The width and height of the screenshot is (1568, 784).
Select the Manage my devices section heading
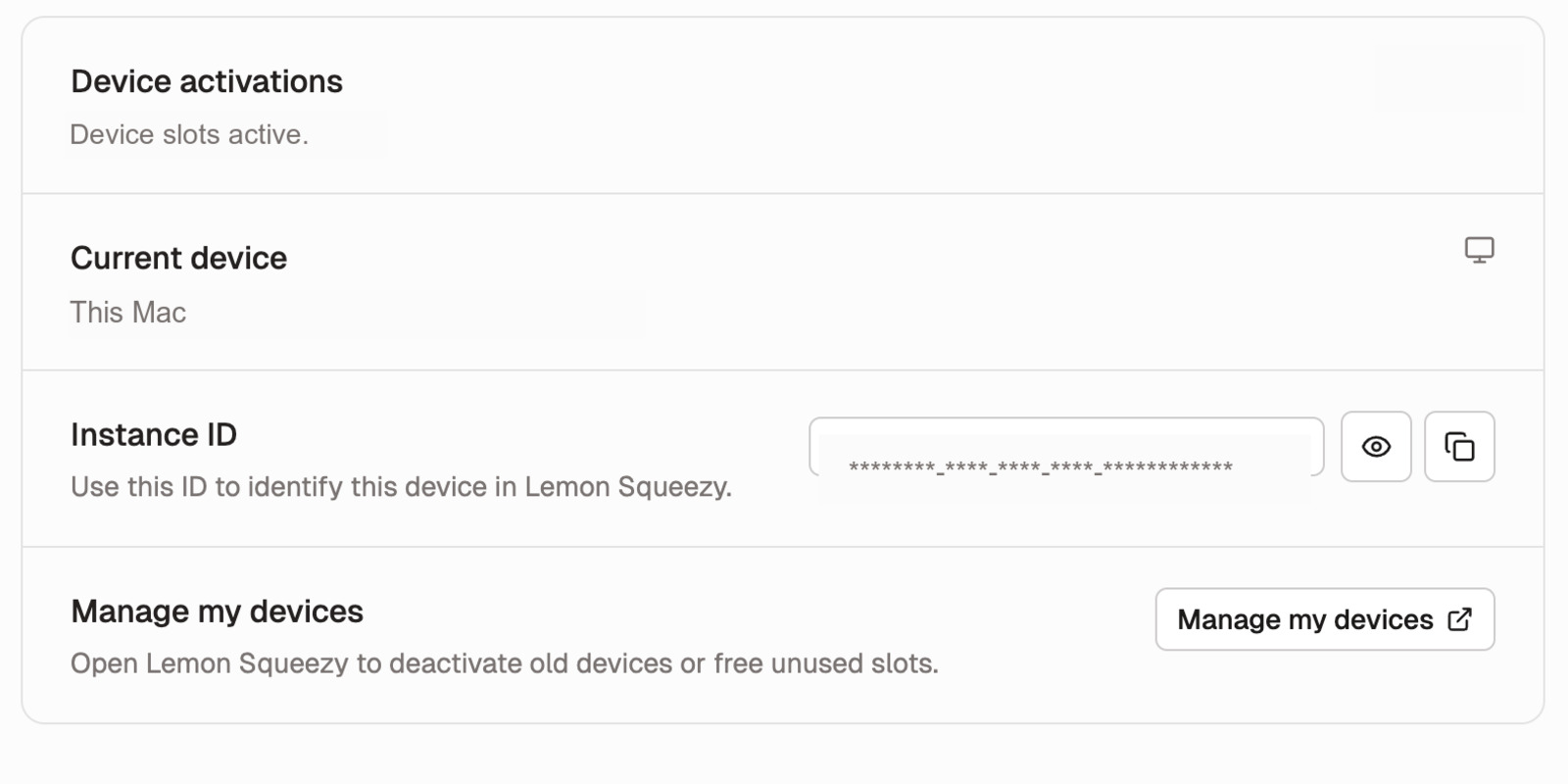(x=216, y=611)
